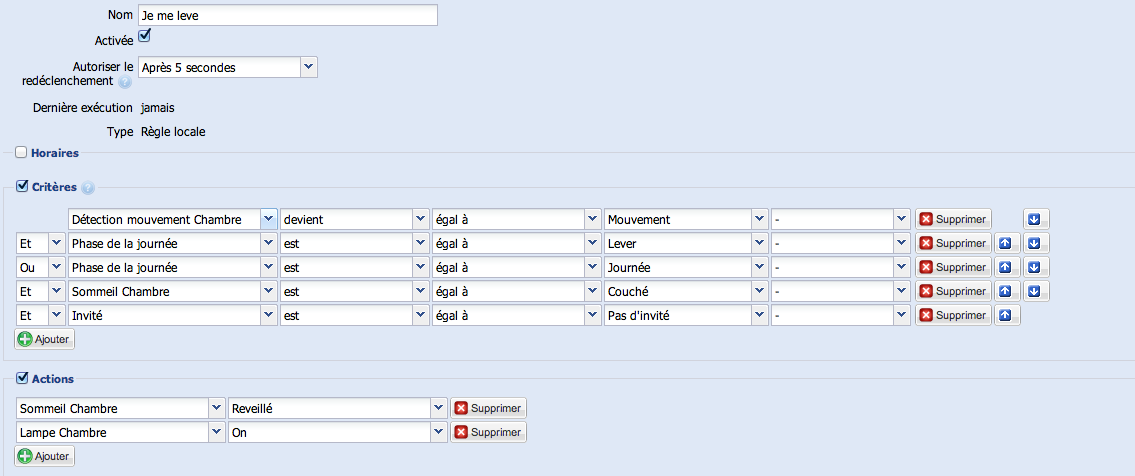Image resolution: width=1135 pixels, height=476 pixels.
Task: Move the Sommeil Chambre criterion down
Action: [1036, 292]
